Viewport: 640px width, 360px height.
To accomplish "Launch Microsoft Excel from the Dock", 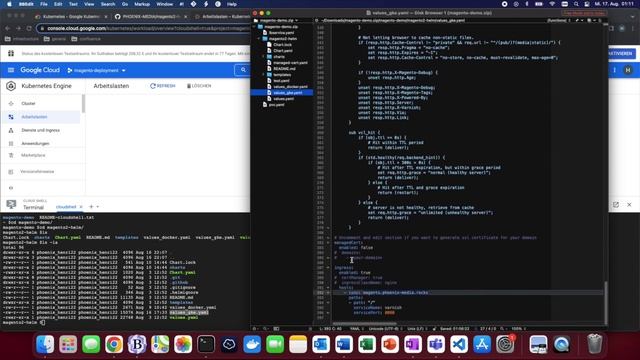I will 367,344.
